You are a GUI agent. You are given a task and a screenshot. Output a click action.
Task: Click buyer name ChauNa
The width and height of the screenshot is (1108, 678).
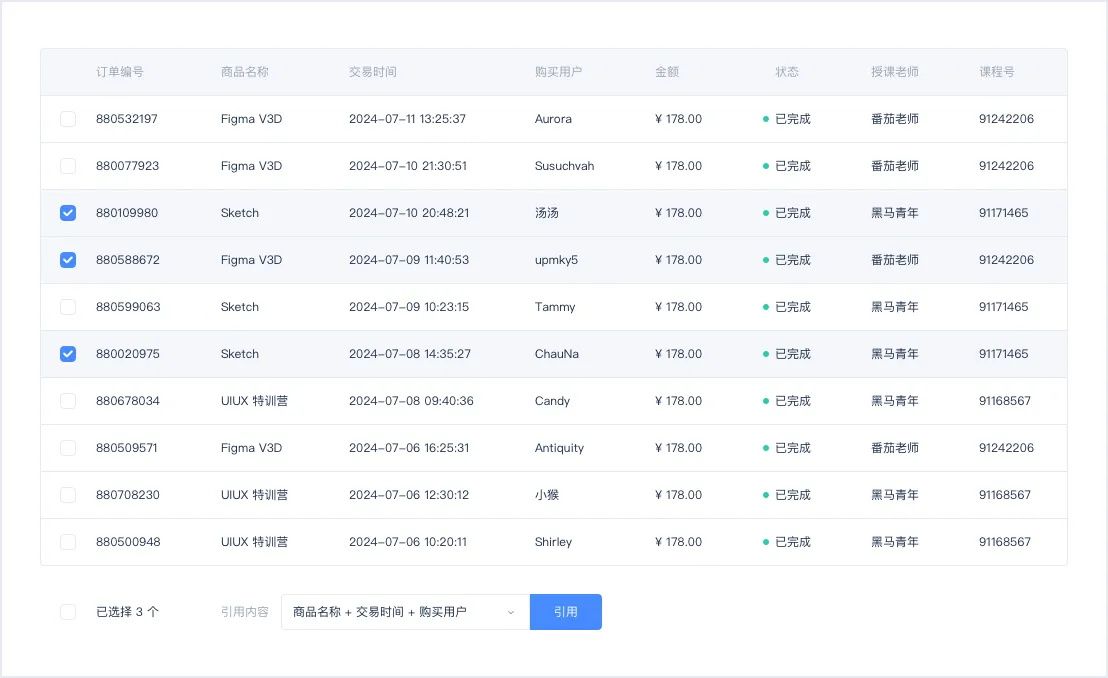click(x=557, y=354)
